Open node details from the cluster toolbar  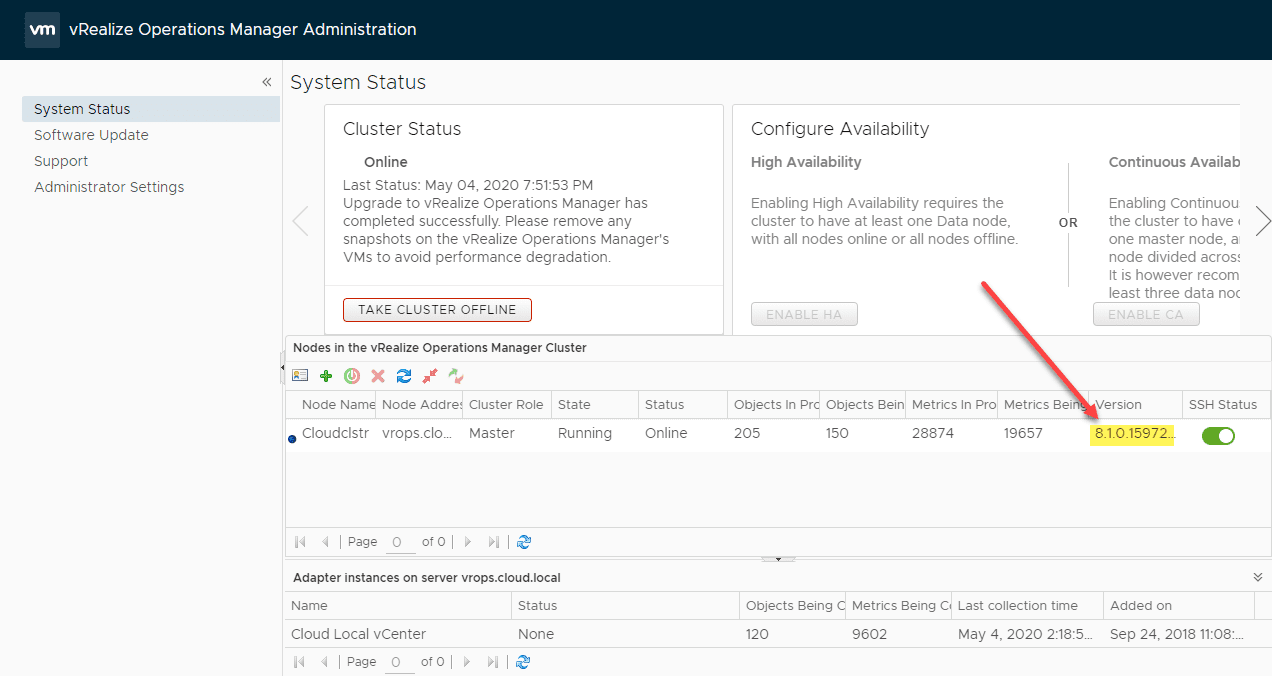coord(300,376)
